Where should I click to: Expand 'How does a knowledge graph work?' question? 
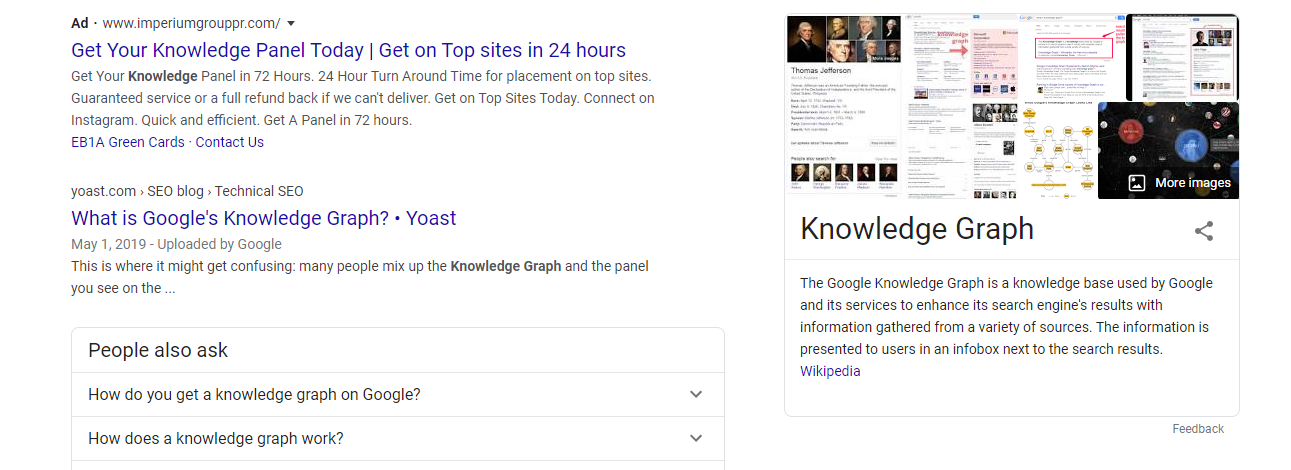coord(398,438)
